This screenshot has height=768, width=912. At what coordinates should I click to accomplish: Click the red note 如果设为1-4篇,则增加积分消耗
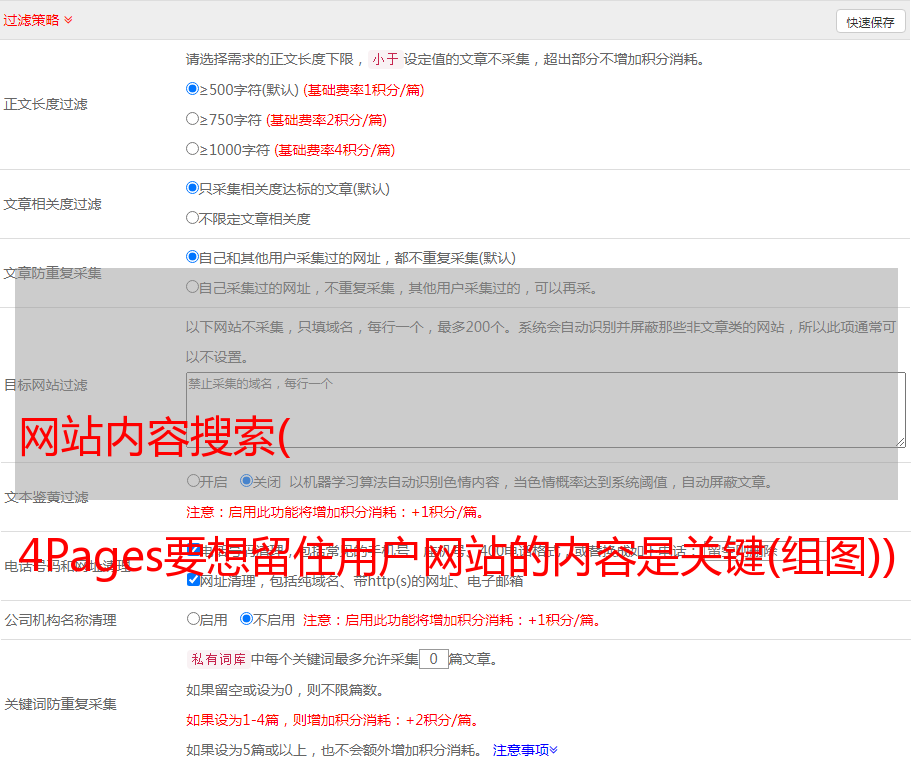334,720
